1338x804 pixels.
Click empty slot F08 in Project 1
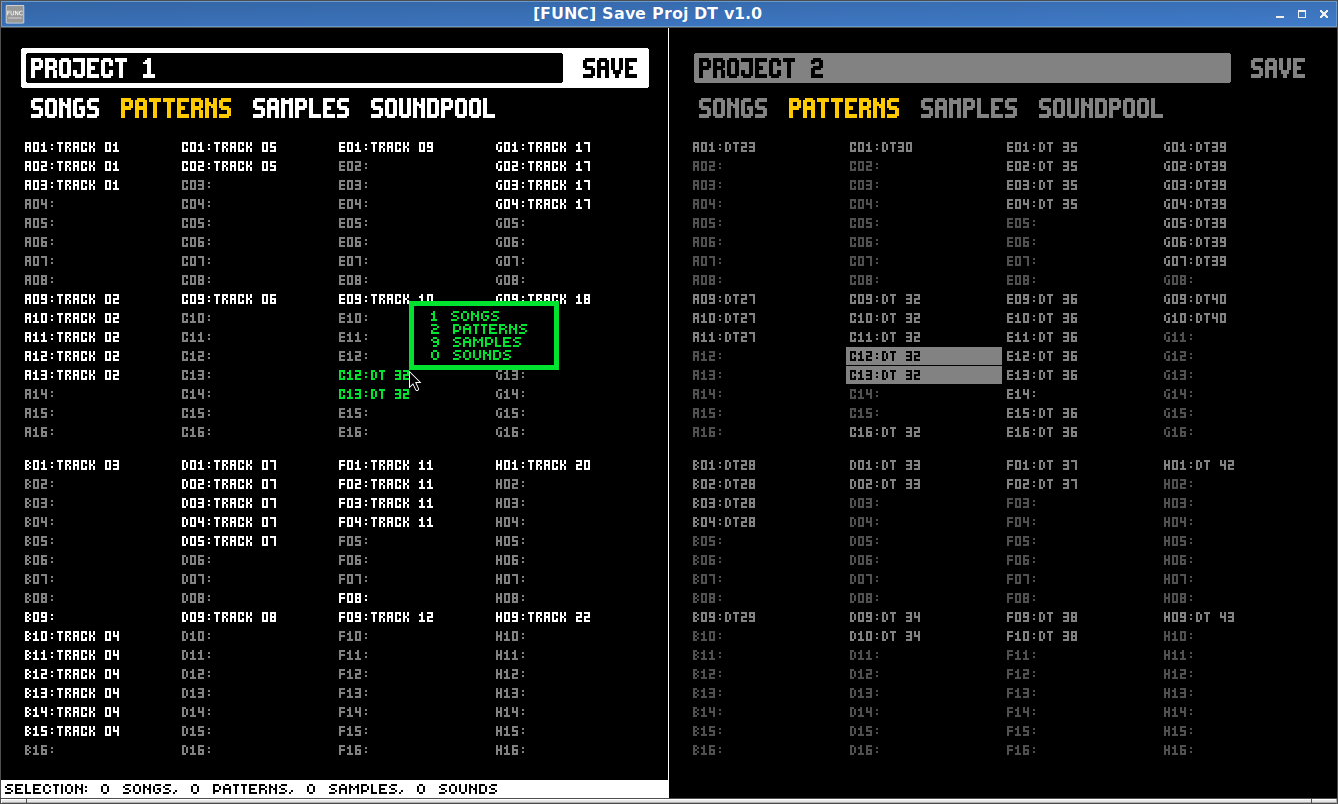(353, 598)
